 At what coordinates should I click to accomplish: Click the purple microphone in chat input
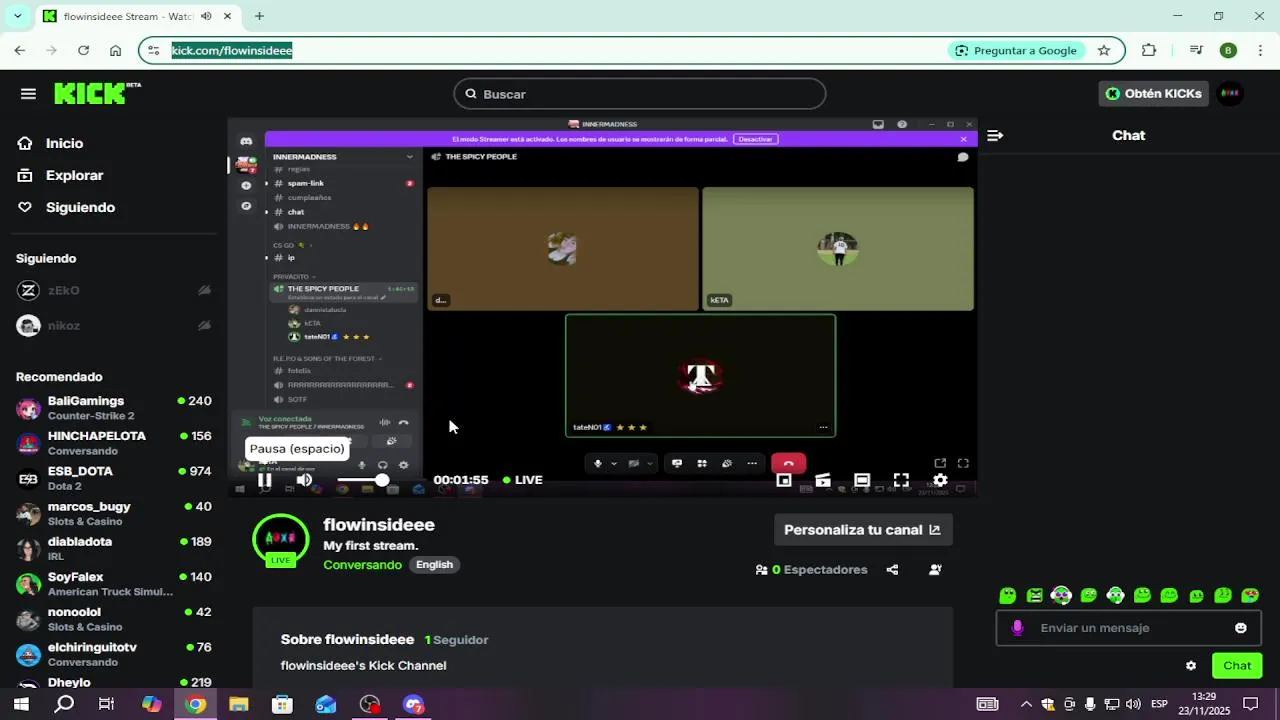coord(1017,628)
